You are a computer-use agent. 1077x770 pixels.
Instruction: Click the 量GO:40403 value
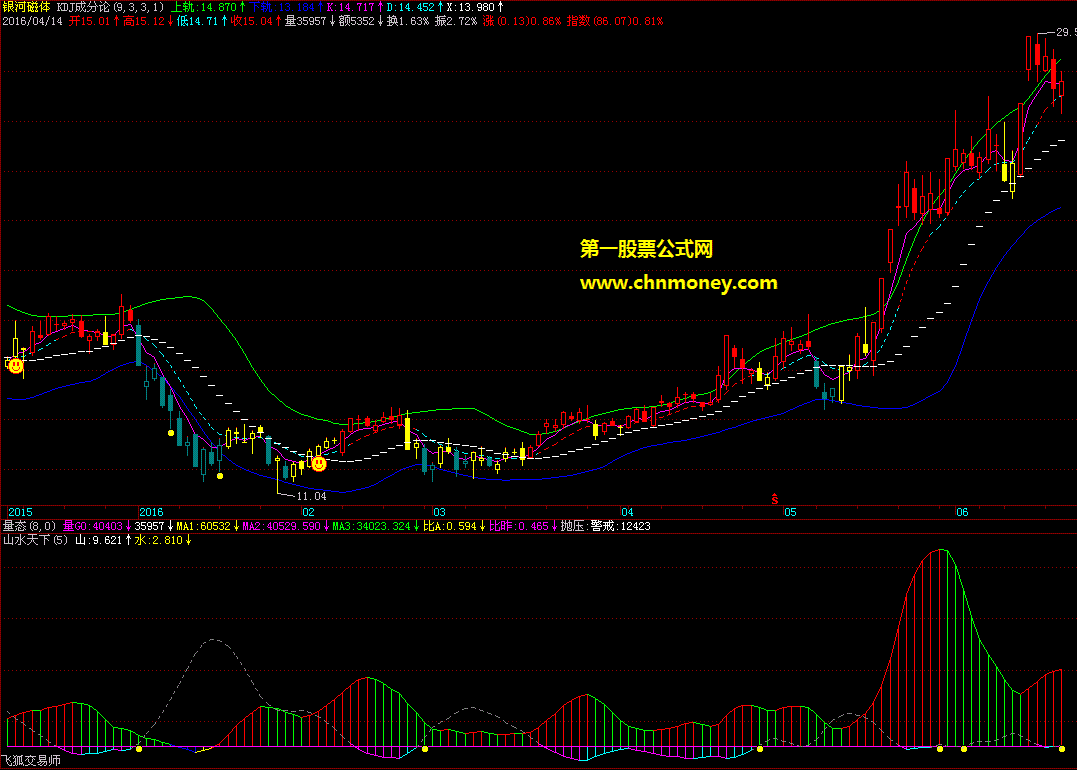(x=93, y=526)
